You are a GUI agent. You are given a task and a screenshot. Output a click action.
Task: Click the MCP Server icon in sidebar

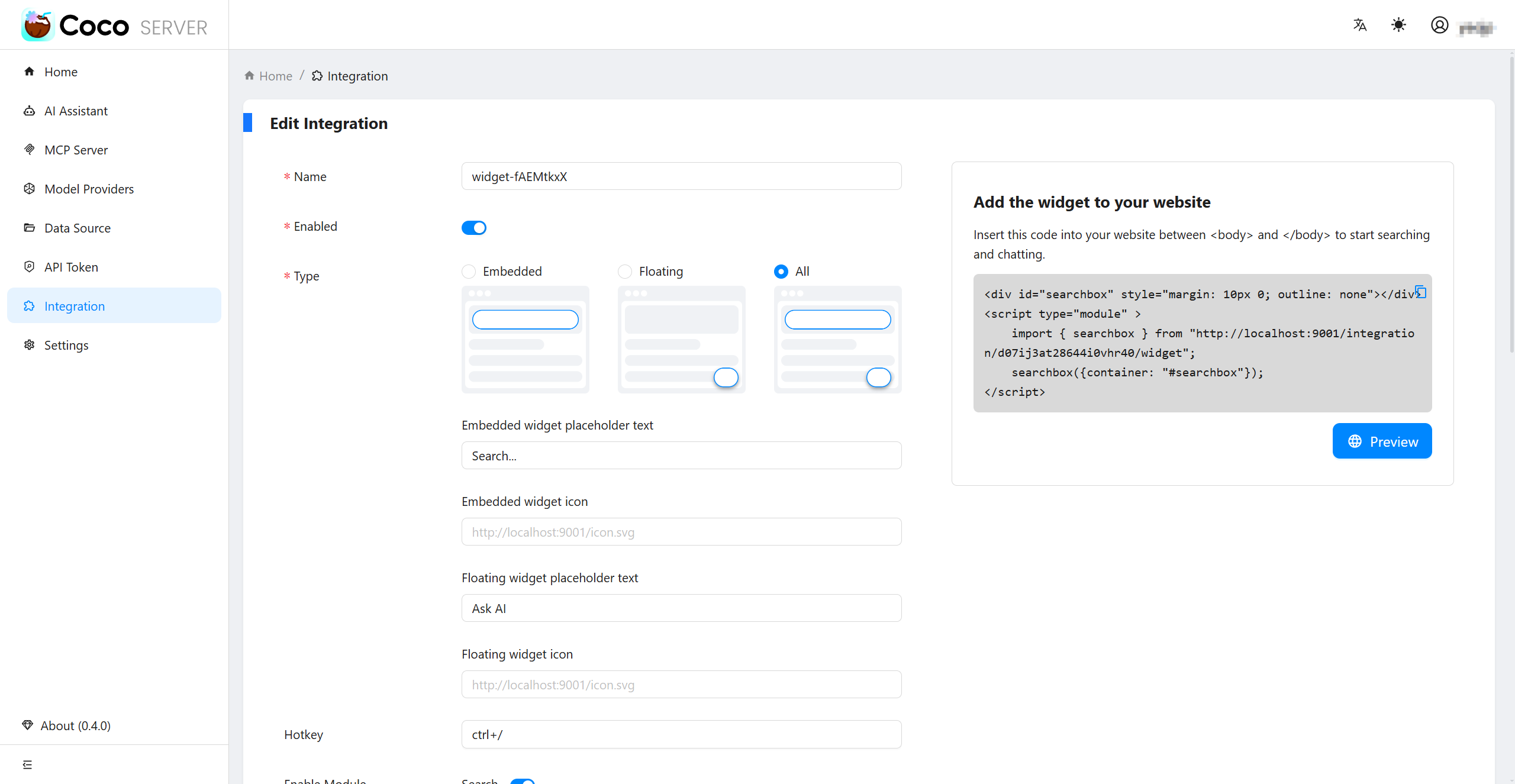tap(29, 150)
